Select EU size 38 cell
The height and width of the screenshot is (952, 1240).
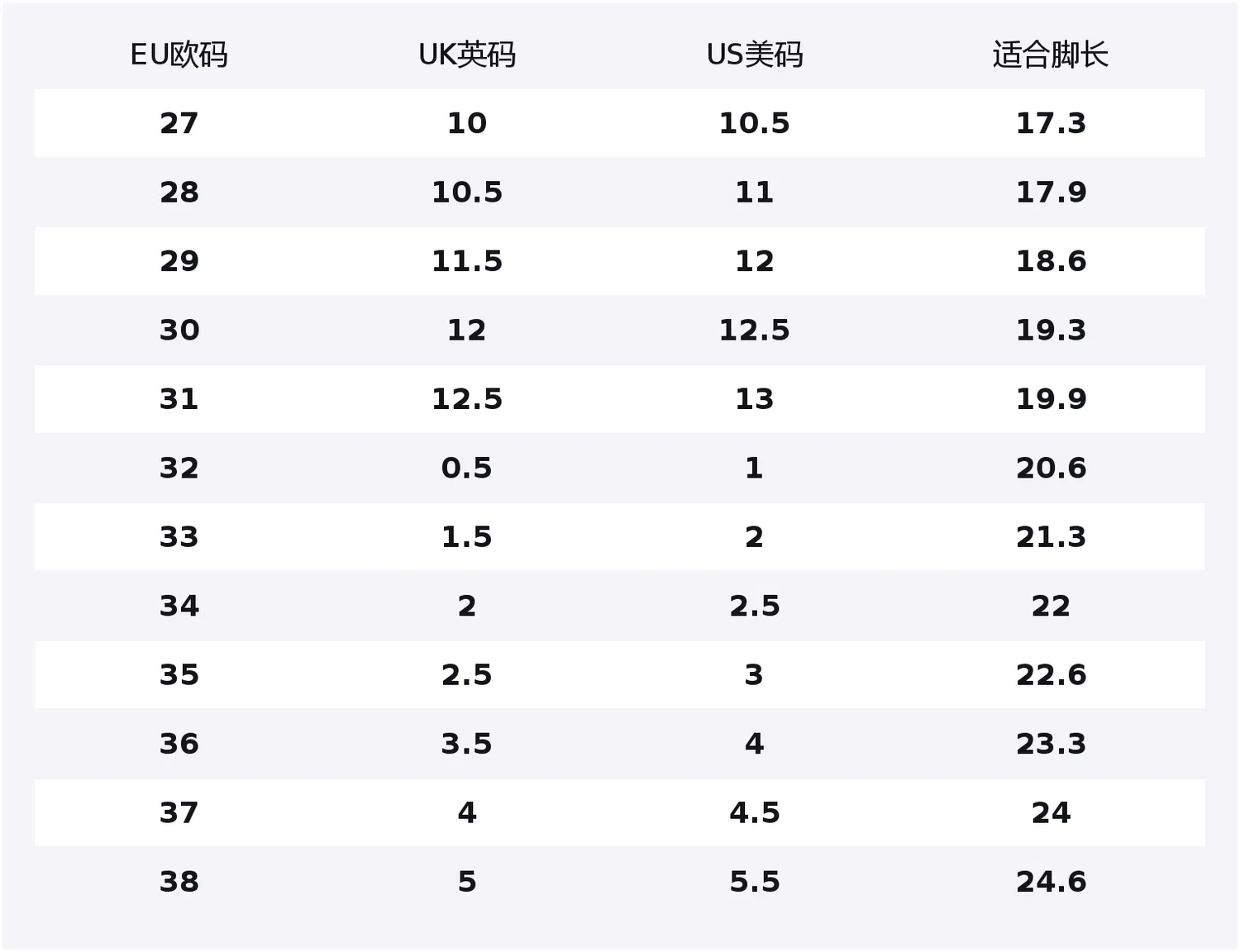(179, 881)
